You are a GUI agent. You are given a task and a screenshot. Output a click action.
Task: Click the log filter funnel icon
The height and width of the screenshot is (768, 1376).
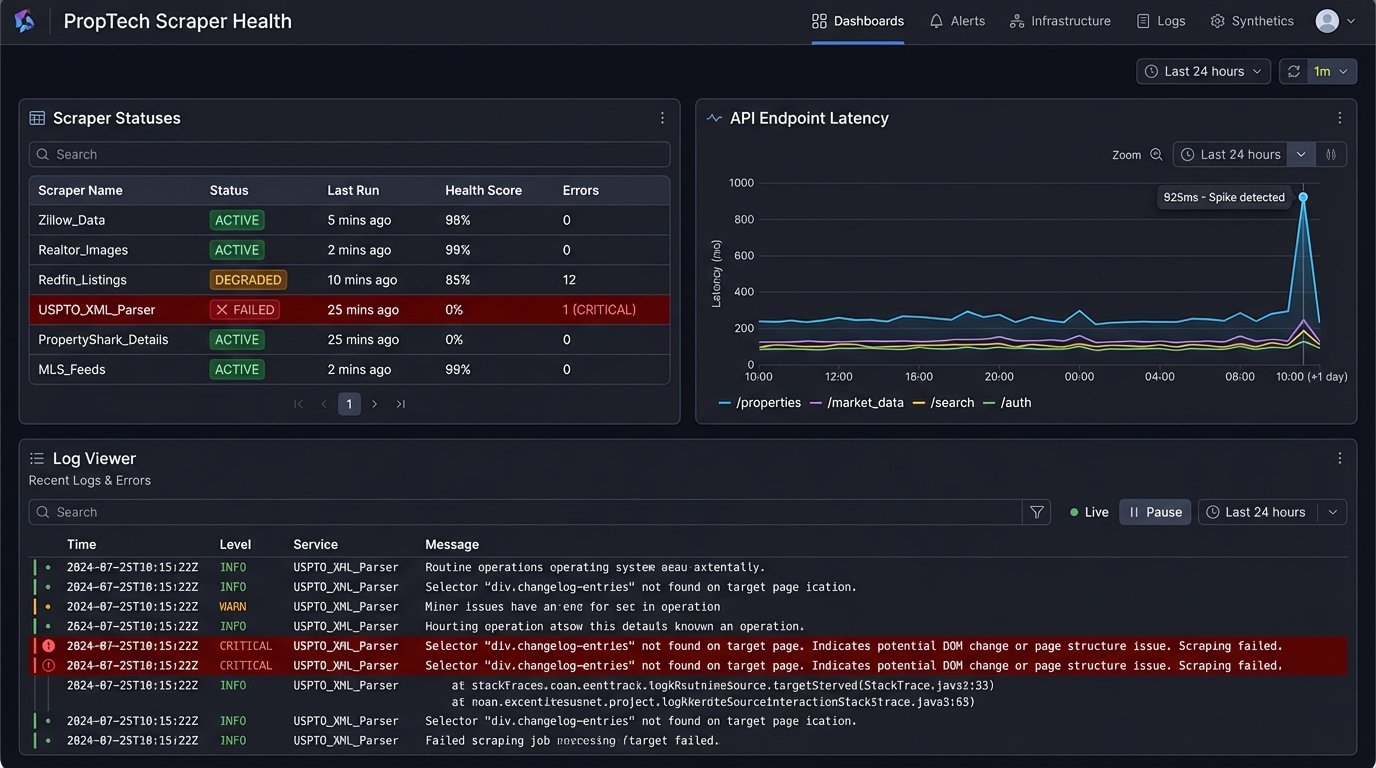(1037, 512)
